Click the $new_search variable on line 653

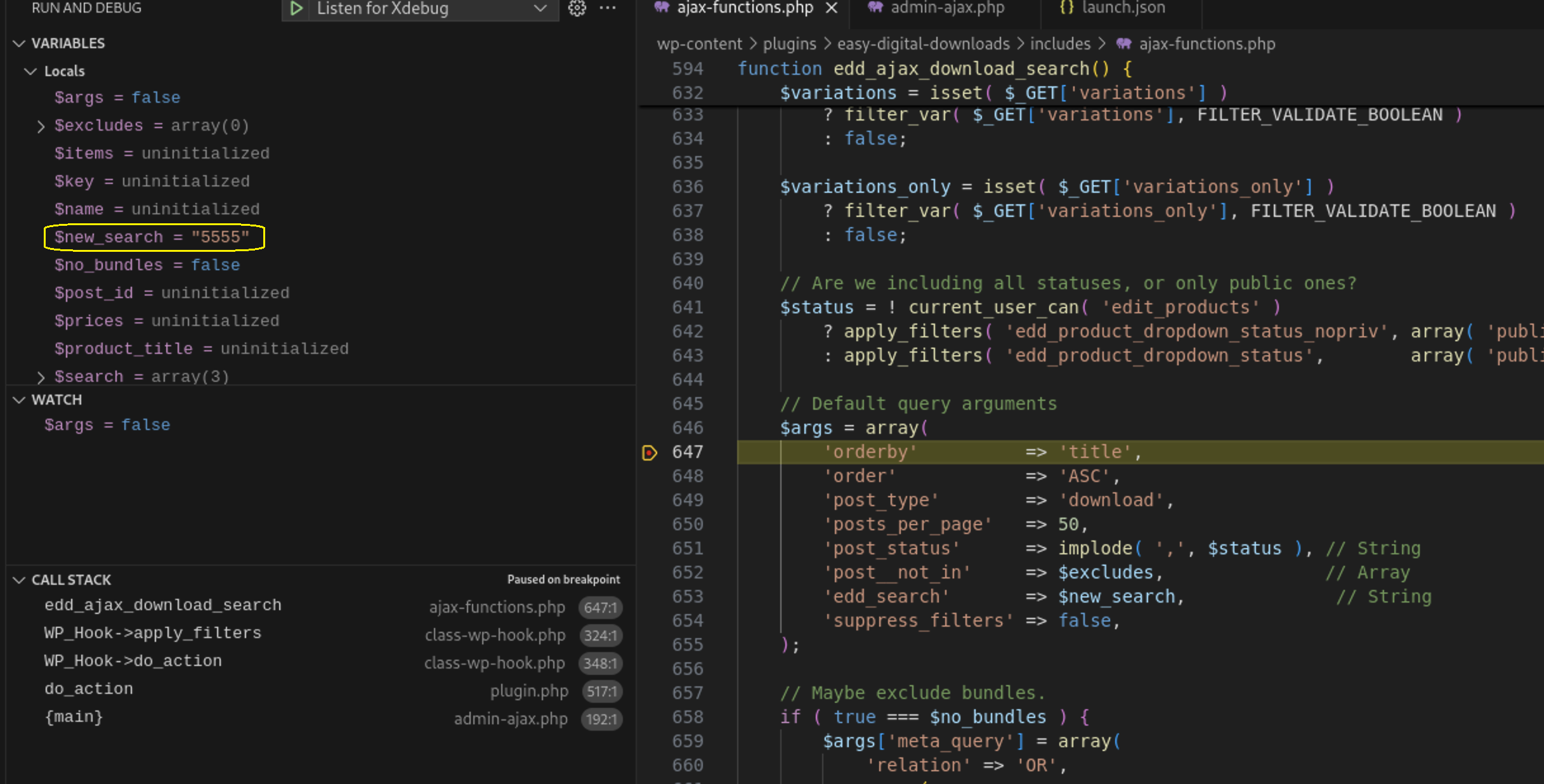pos(1116,597)
